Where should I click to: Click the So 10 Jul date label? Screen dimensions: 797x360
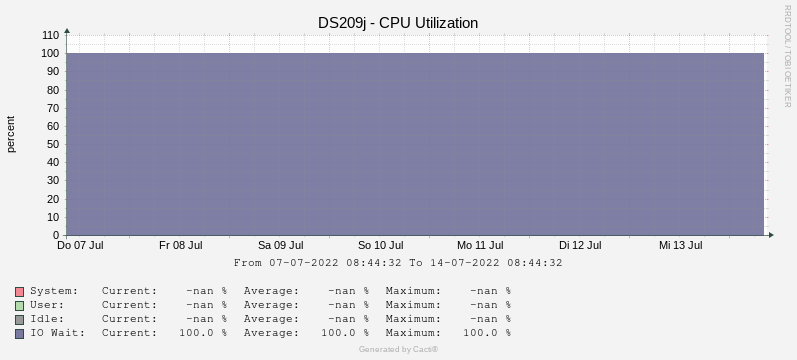(x=381, y=245)
